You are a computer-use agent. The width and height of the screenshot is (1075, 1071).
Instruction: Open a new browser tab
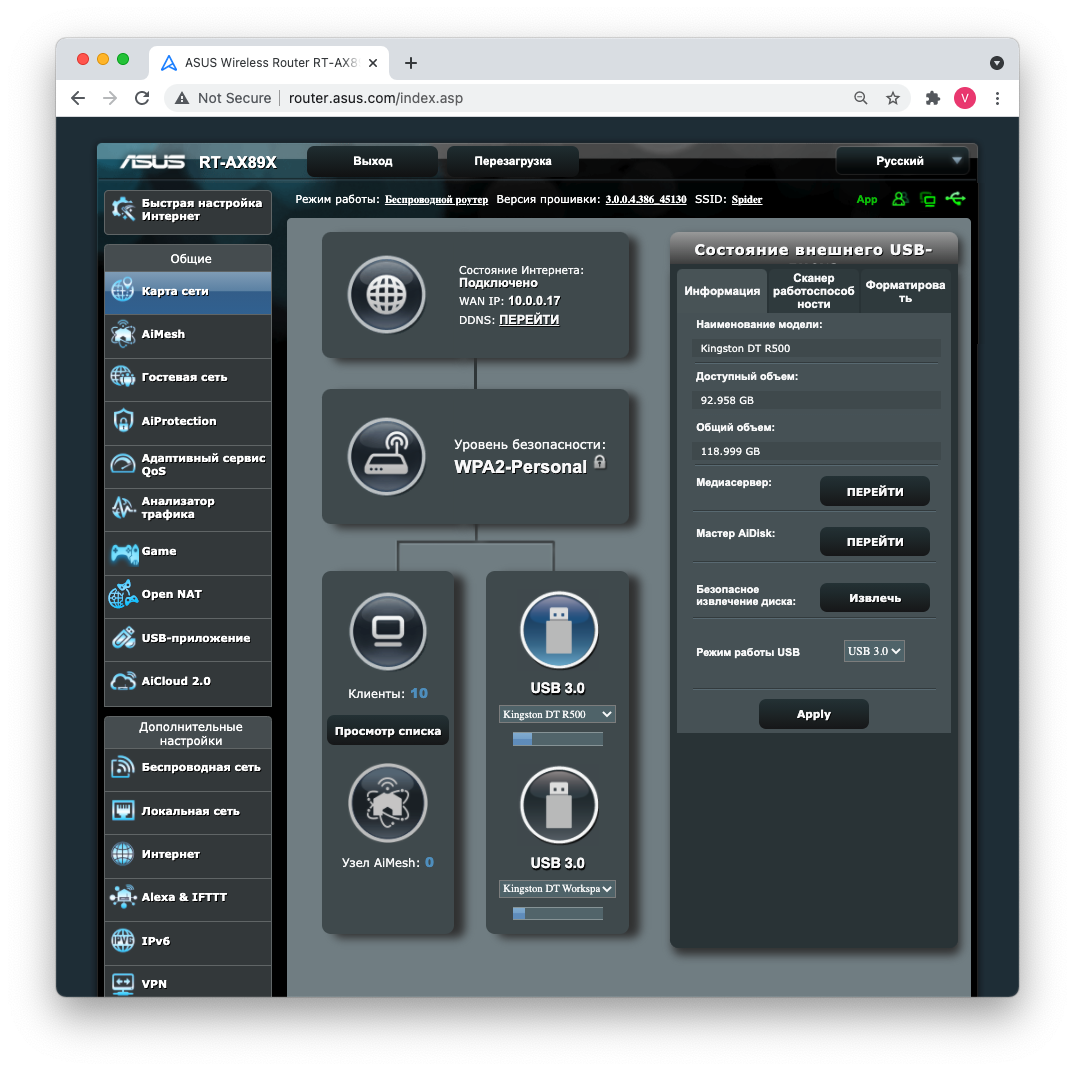411,63
